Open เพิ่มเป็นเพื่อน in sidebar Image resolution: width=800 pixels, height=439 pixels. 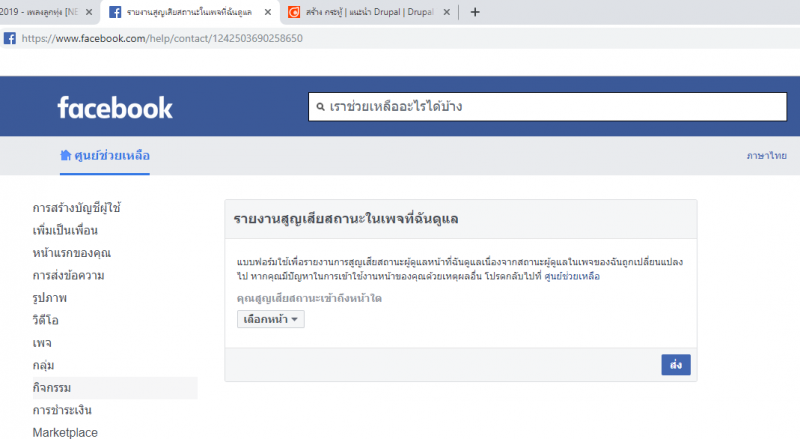pyautogui.click(x=65, y=230)
